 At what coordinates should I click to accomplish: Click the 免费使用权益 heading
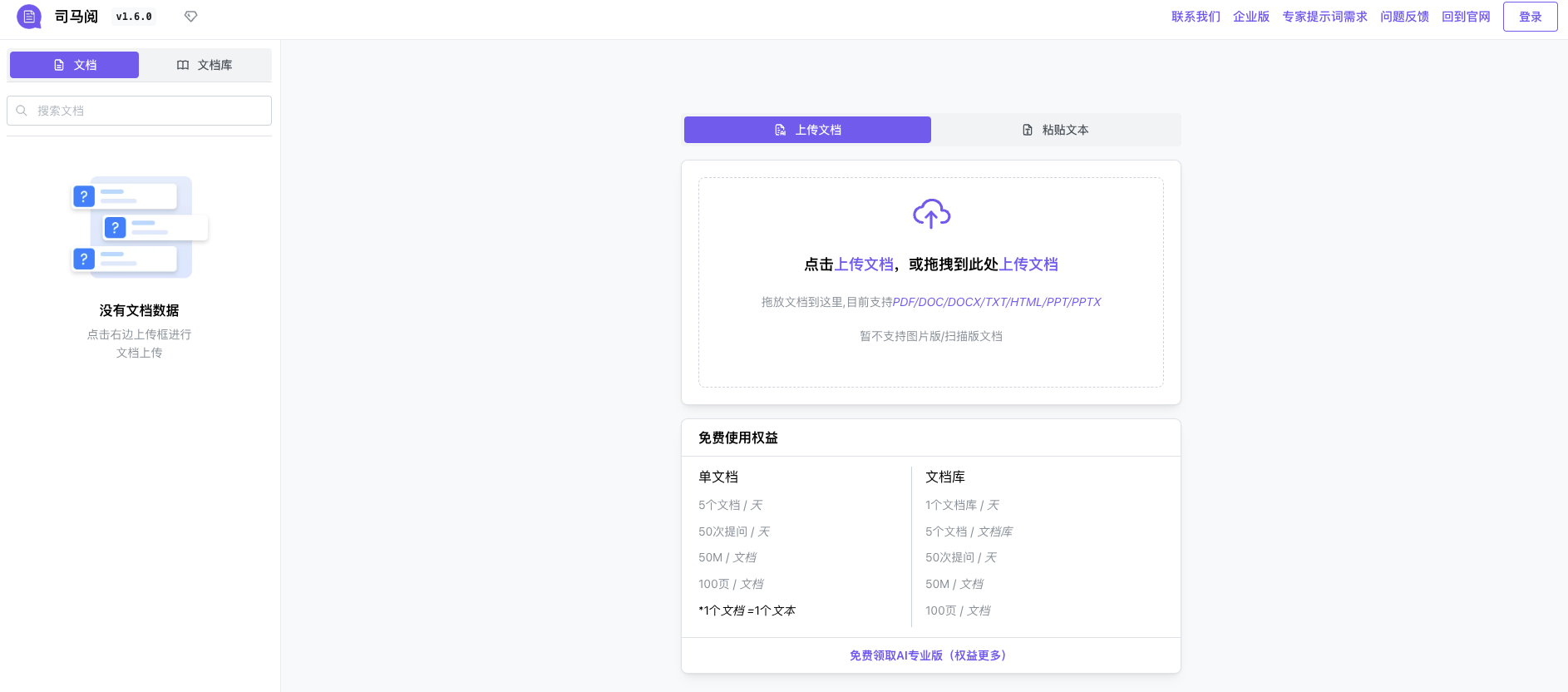point(738,437)
